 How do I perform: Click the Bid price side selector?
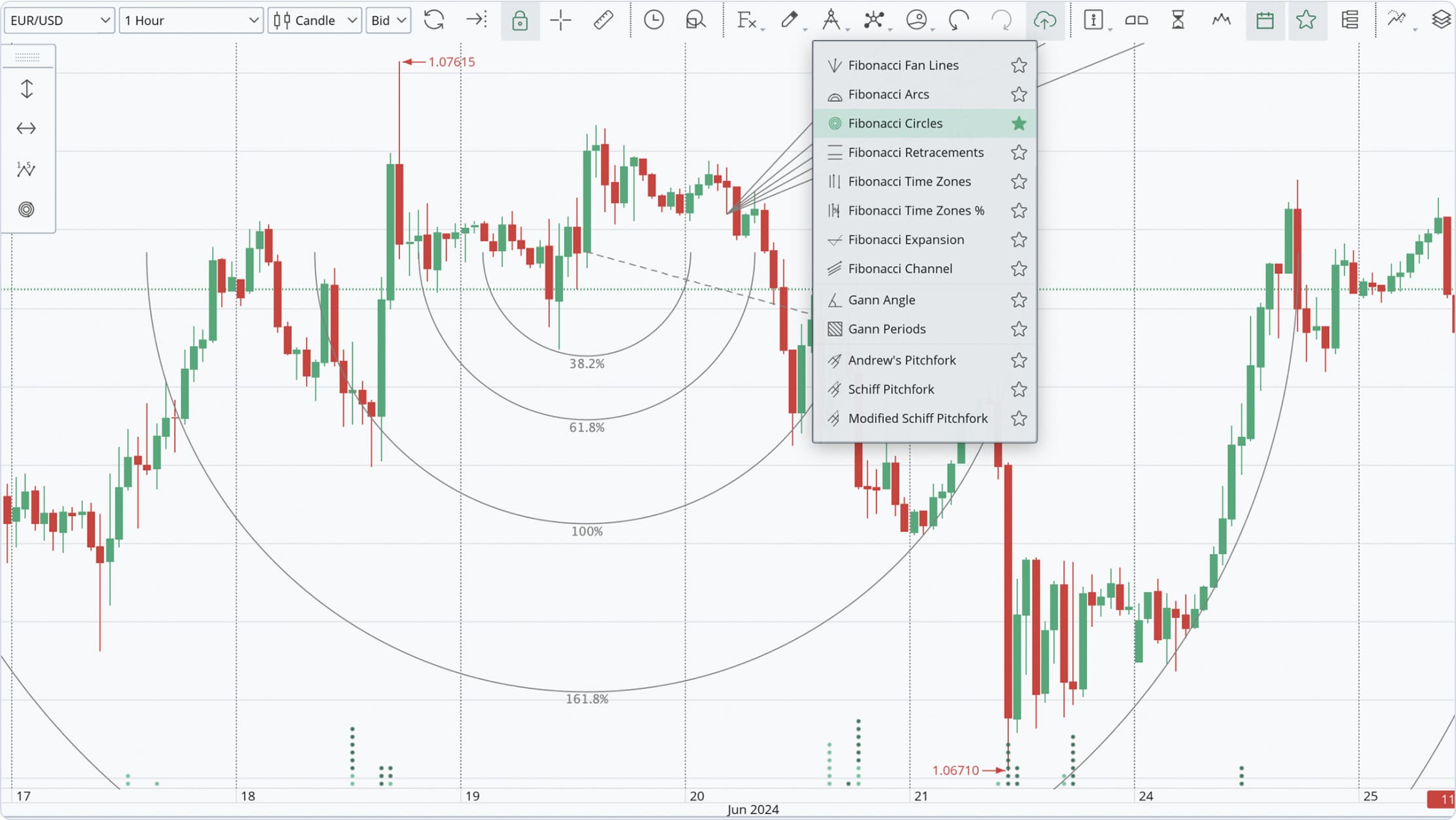pyautogui.click(x=388, y=21)
